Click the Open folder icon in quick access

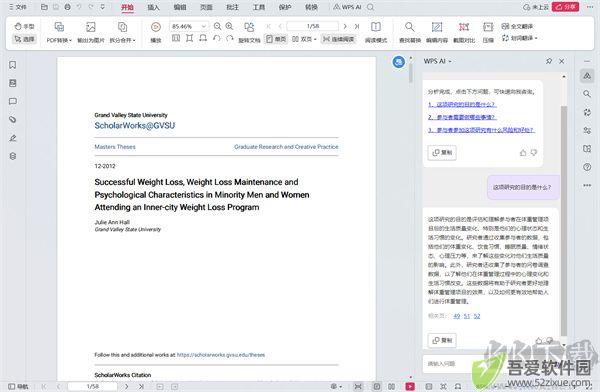(44, 7)
